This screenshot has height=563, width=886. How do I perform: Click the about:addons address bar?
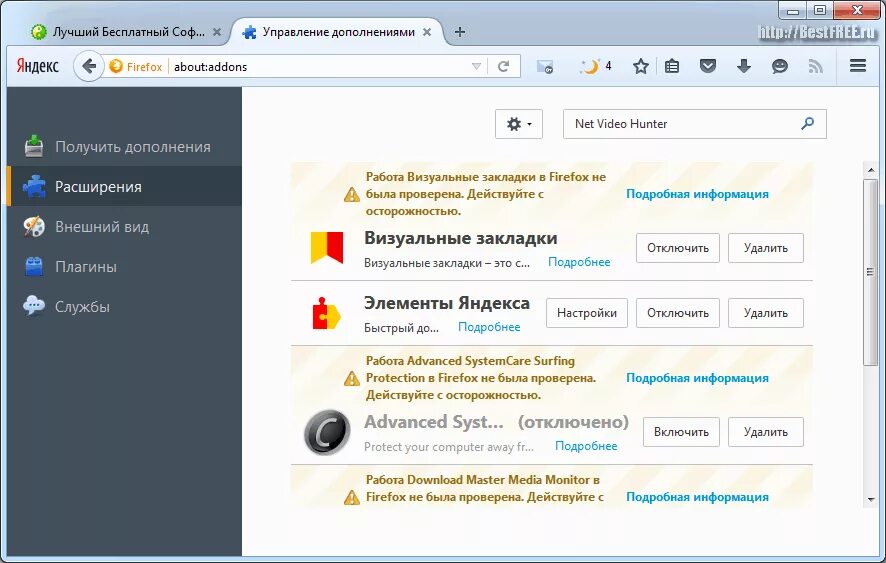(319, 67)
